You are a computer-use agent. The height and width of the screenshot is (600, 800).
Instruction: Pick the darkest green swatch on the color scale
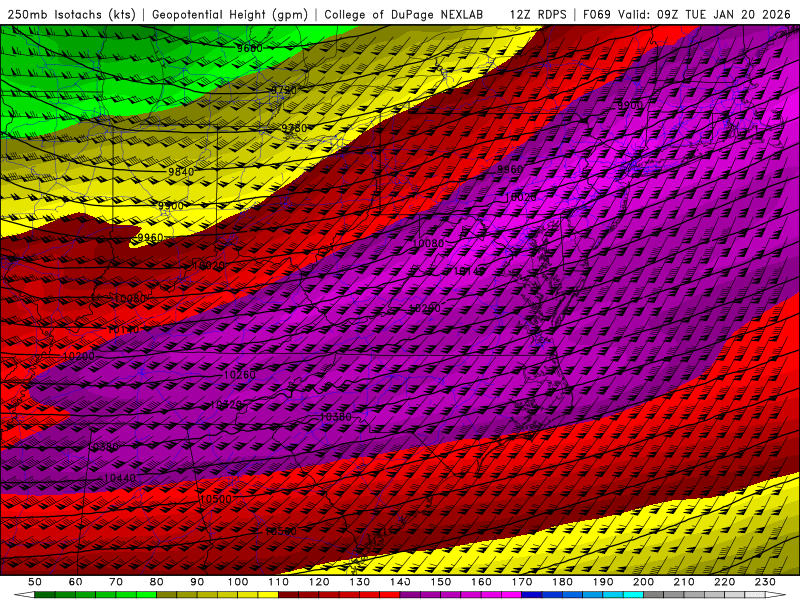tap(45, 595)
